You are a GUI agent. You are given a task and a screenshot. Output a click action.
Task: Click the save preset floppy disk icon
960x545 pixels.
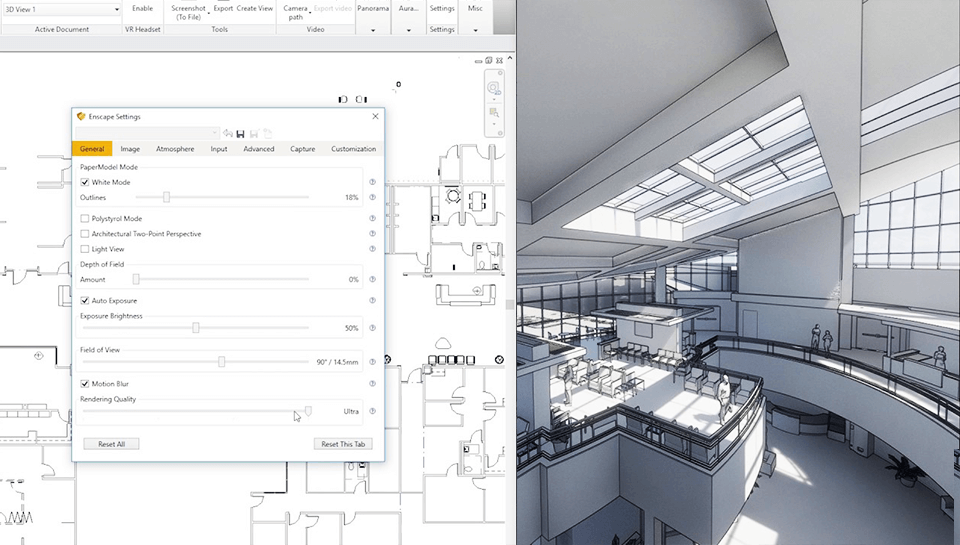point(241,133)
